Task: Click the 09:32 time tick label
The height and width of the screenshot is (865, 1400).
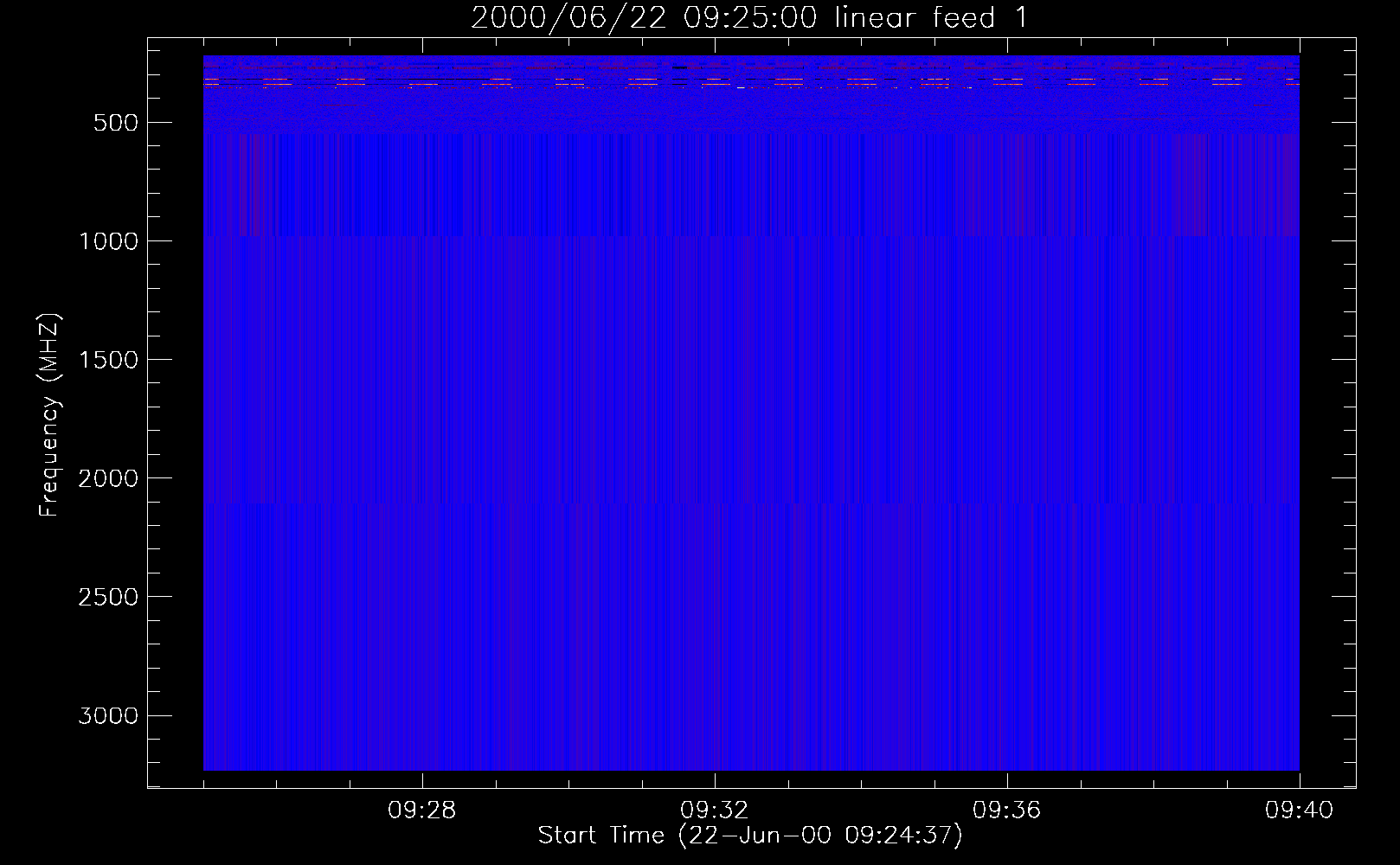Action: click(x=715, y=811)
